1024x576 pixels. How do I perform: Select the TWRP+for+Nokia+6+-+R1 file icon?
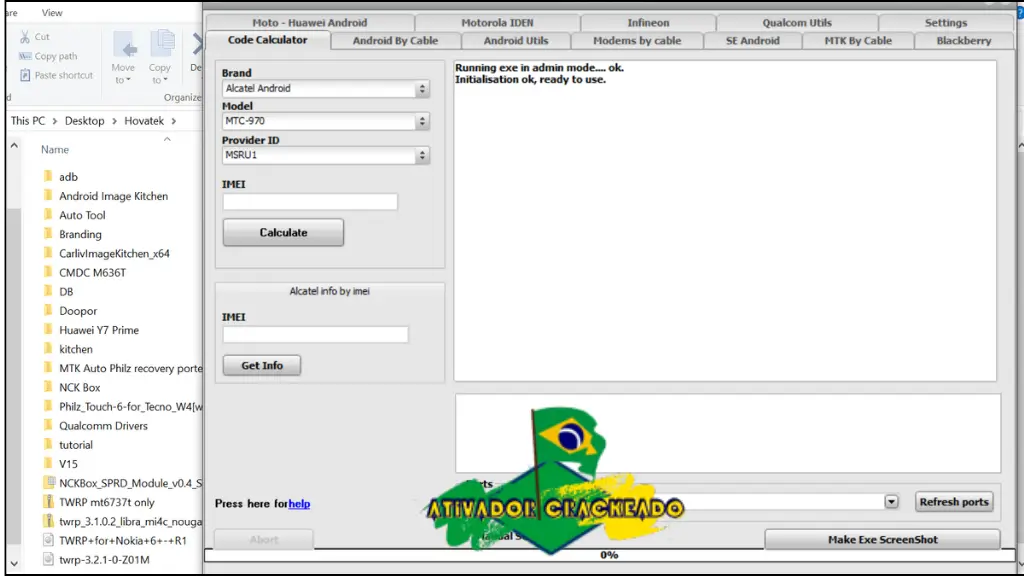[48, 540]
